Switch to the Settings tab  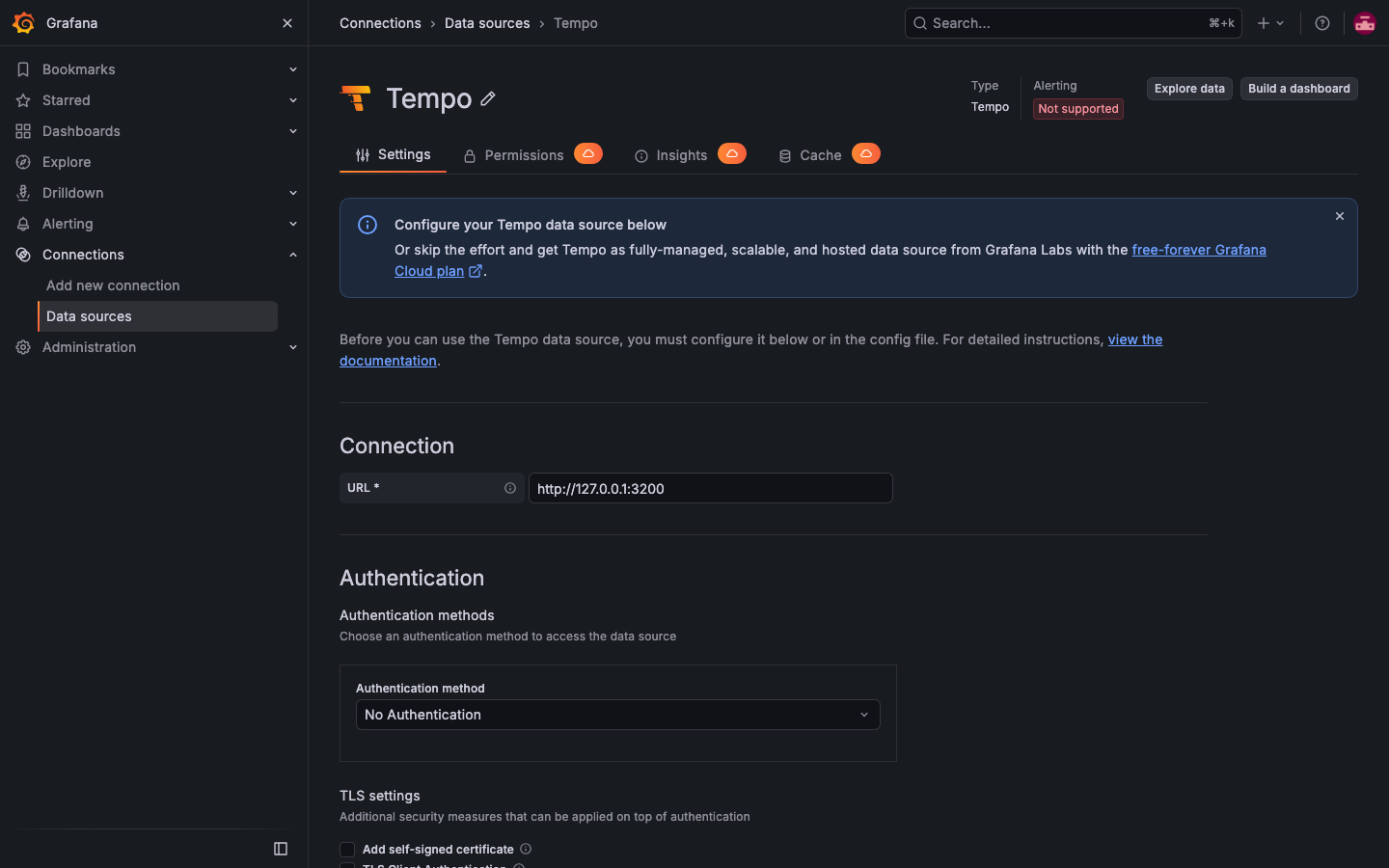click(393, 154)
